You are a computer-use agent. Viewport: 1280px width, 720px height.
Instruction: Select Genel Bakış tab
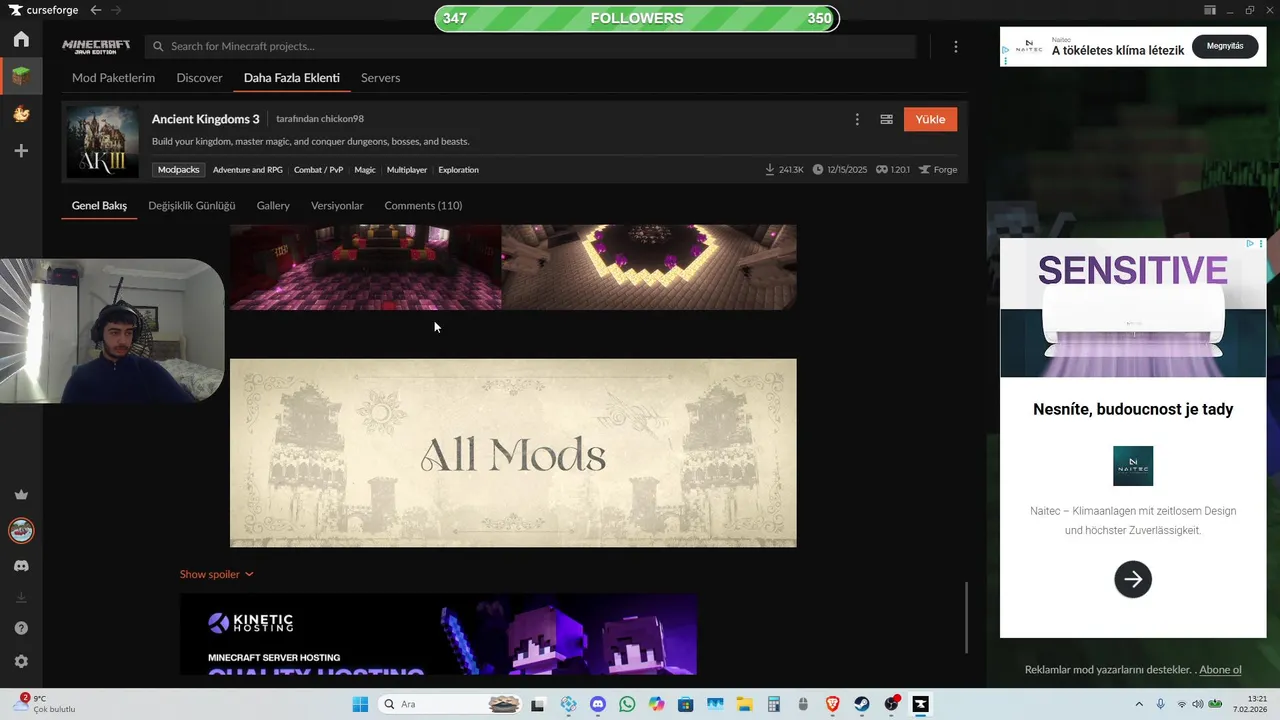pyautogui.click(x=99, y=206)
